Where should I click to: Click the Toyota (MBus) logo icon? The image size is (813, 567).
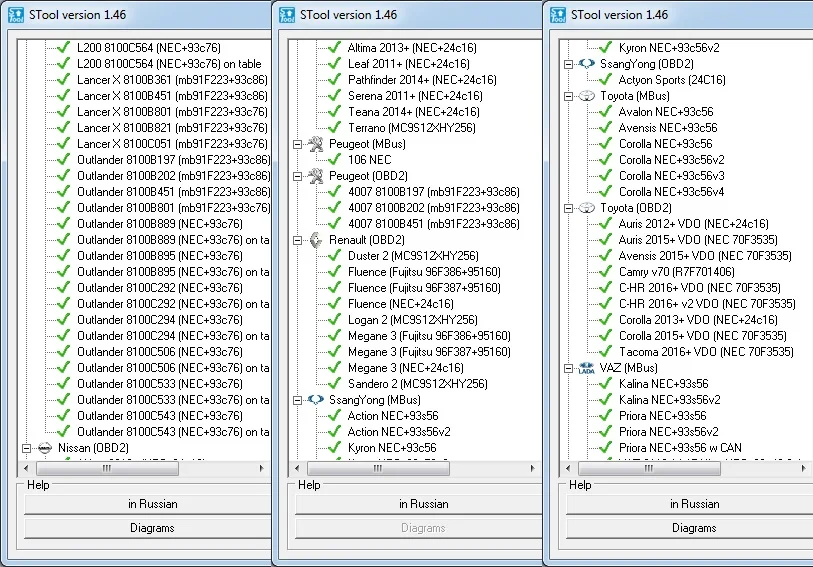pos(586,96)
